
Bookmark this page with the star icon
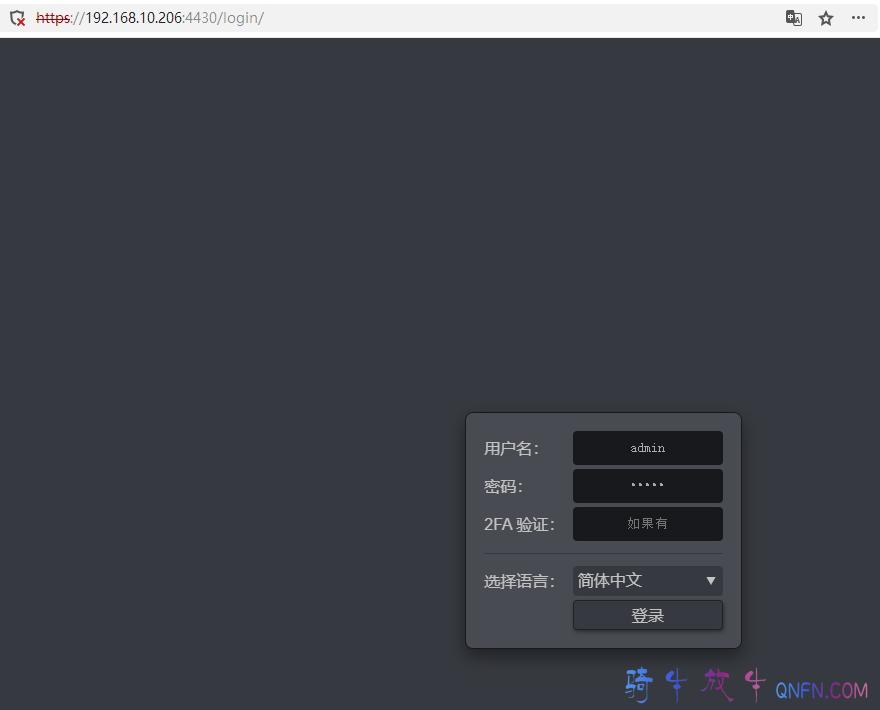(826, 18)
